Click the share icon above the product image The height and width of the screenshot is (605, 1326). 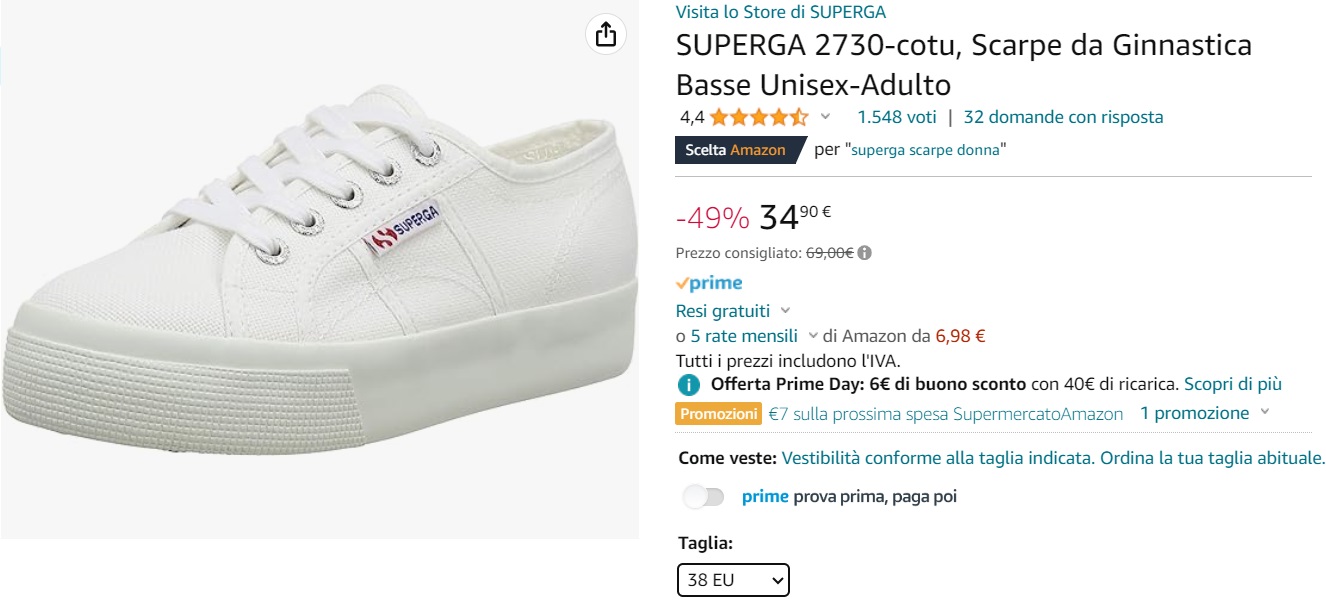pos(604,33)
